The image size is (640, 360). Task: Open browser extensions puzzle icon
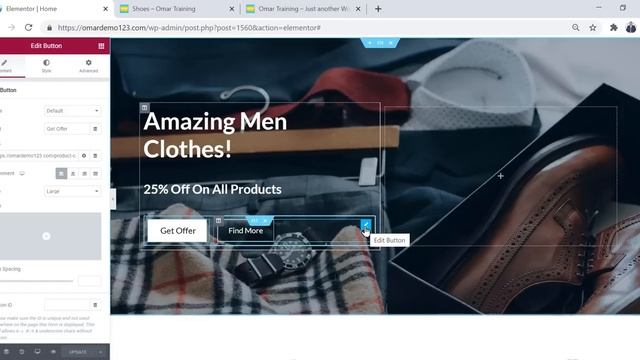613,27
